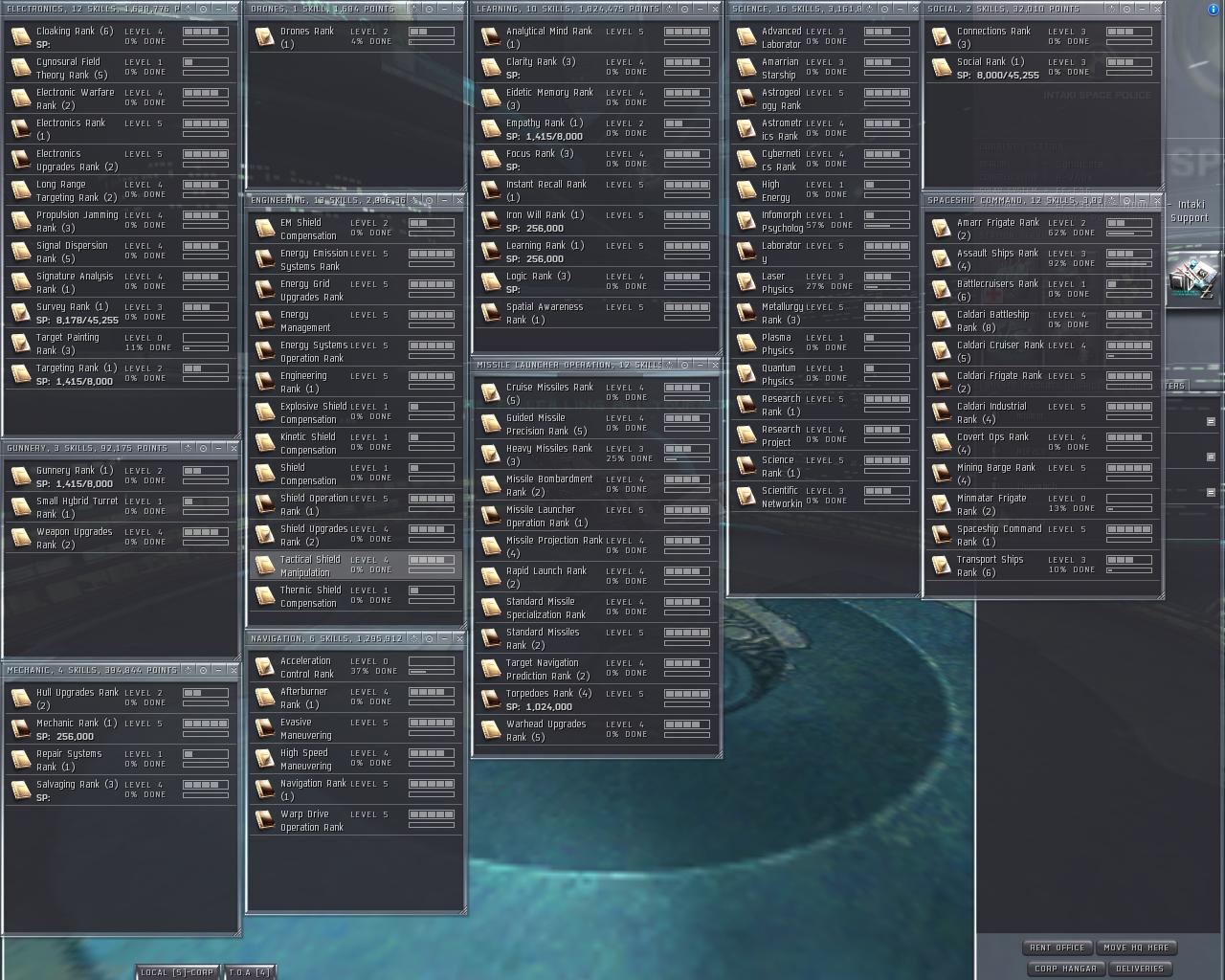Click the Salvaging skill book icon
Image resolution: width=1225 pixels, height=980 pixels.
(x=21, y=791)
